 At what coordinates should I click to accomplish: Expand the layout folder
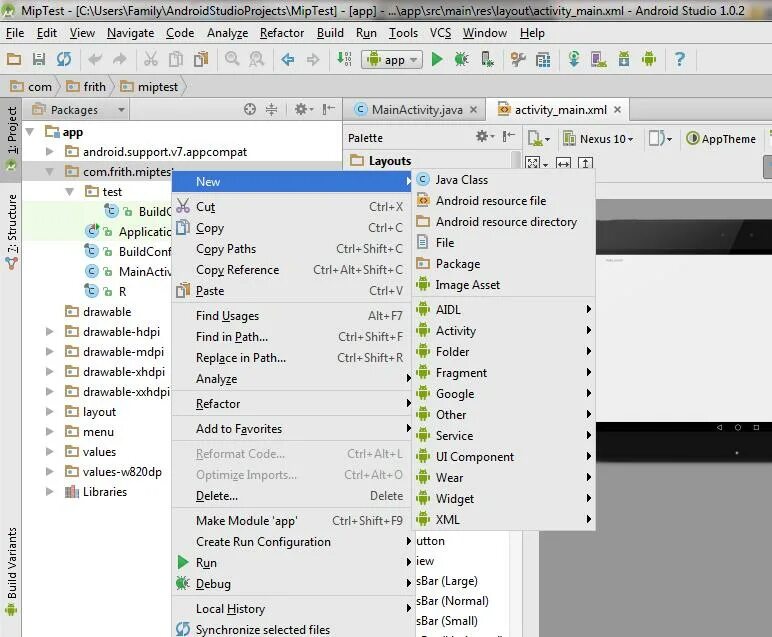(50, 412)
